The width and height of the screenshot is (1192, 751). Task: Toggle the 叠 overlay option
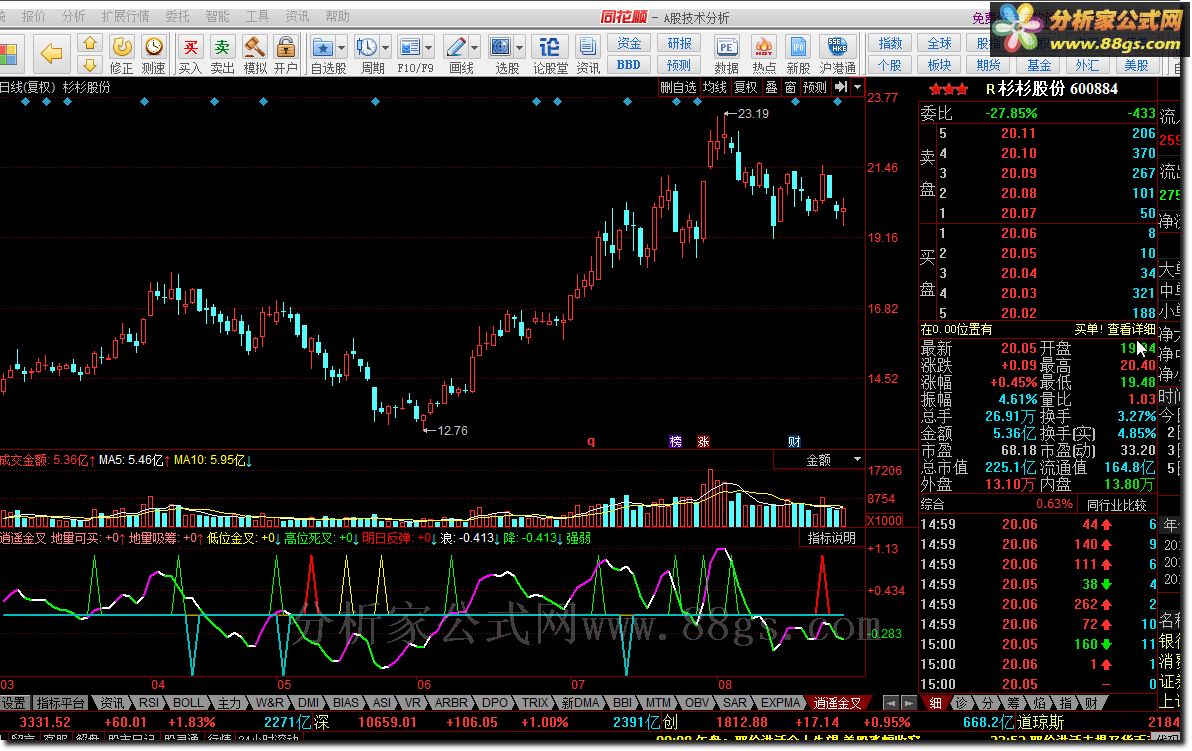pyautogui.click(x=771, y=87)
